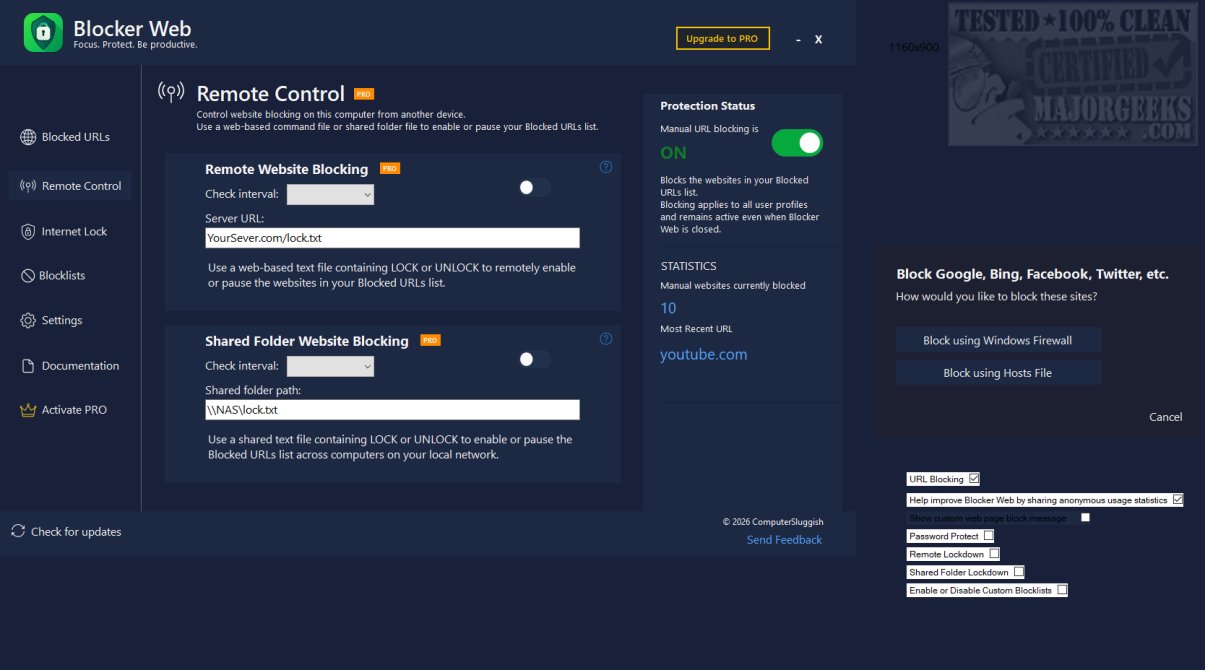This screenshot has height=670, width=1205.
Task: Check the Password Protect checkbox
Action: pyautogui.click(x=988, y=536)
